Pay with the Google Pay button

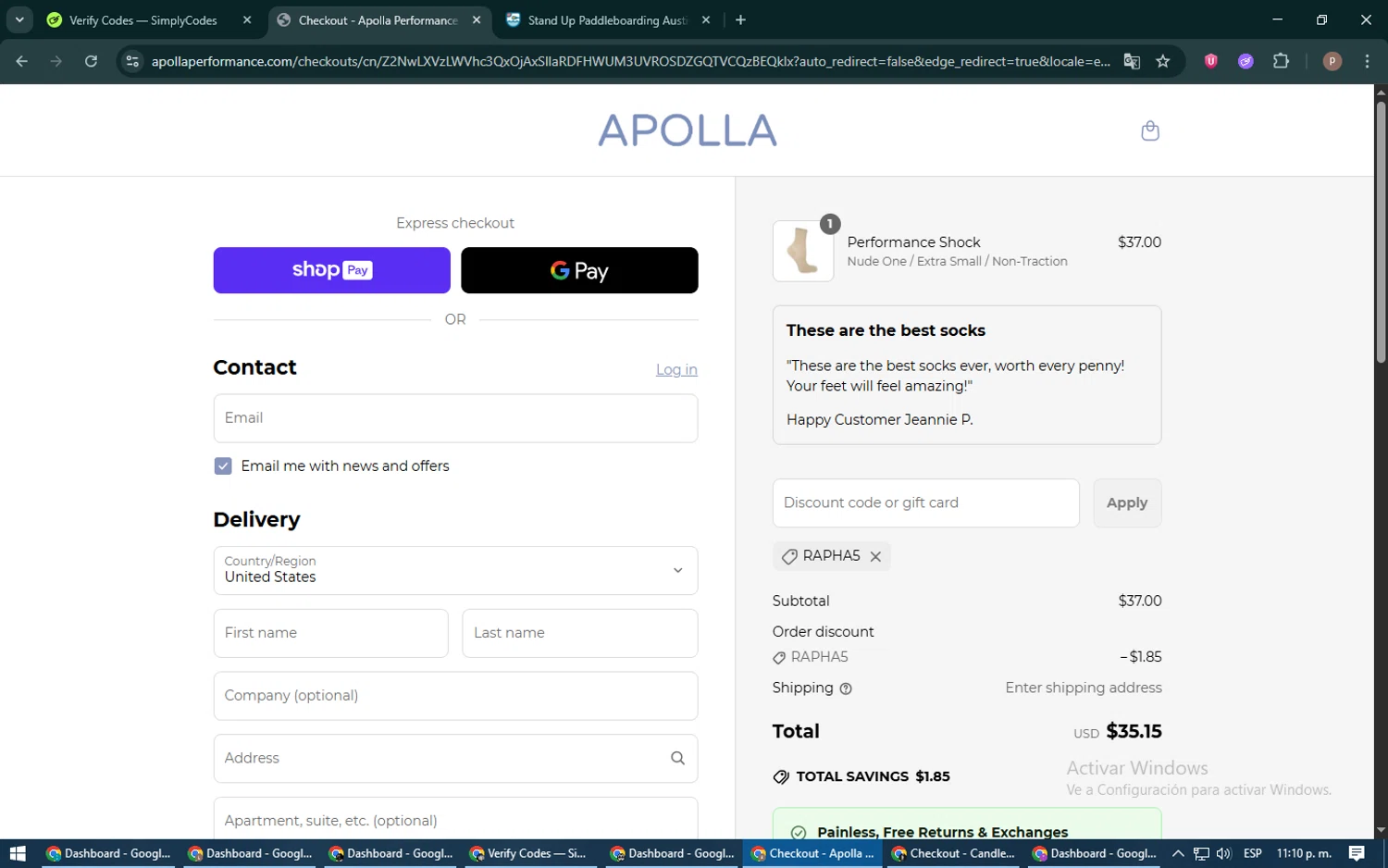[x=579, y=270]
